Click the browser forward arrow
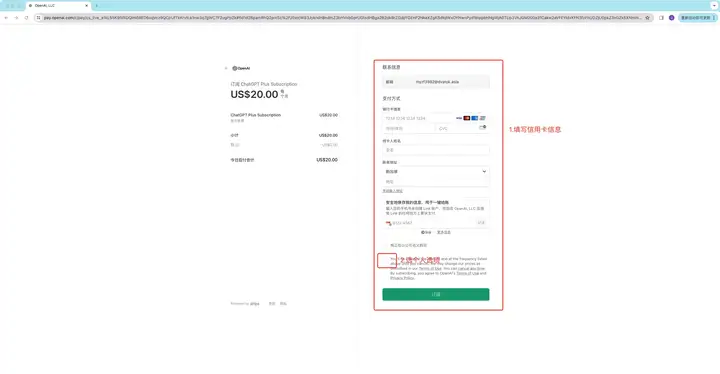 [x=16, y=17]
